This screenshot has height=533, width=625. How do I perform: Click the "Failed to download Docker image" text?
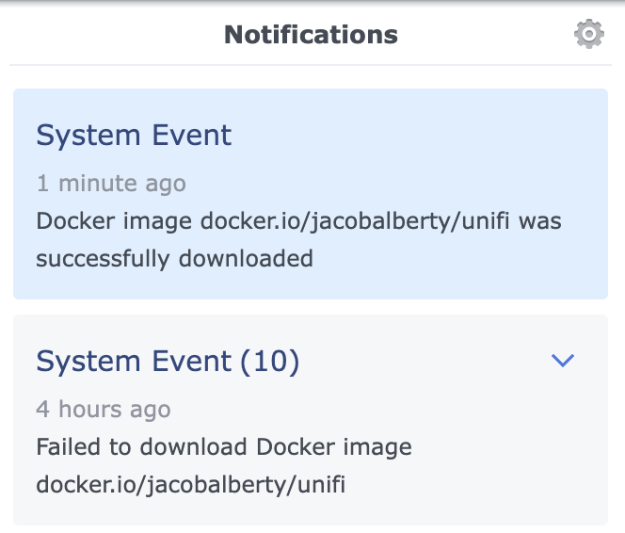[x=224, y=447]
